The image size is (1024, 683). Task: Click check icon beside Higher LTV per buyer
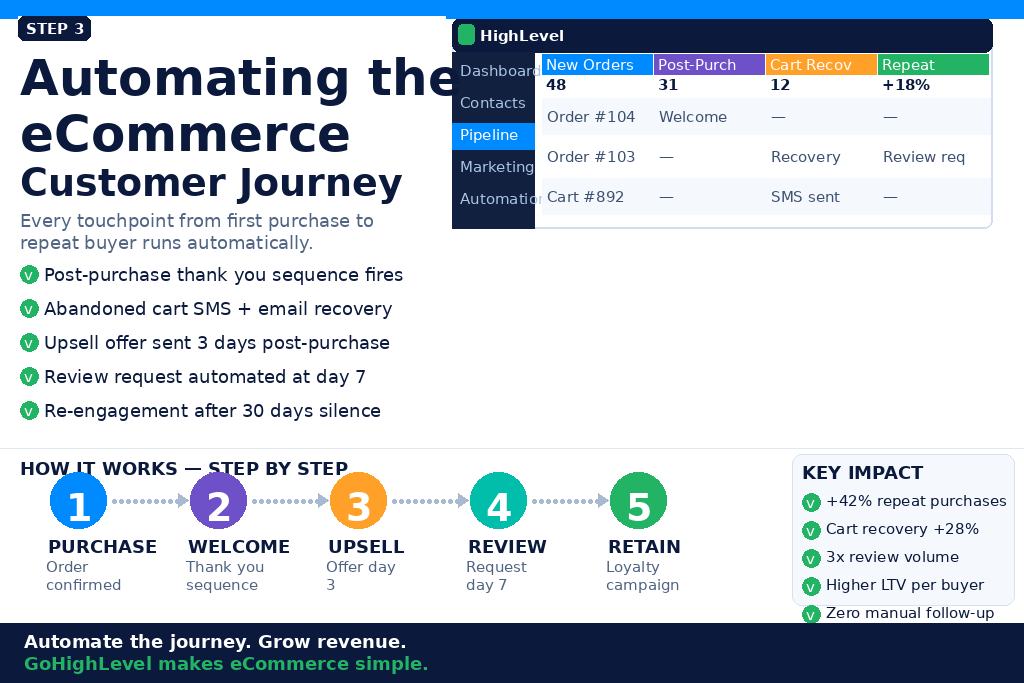click(x=811, y=586)
